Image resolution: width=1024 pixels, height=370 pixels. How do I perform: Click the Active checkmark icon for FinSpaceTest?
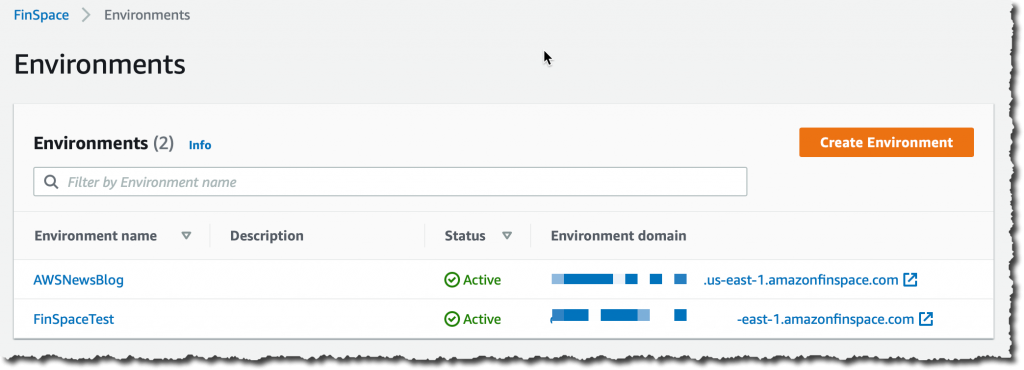point(452,319)
